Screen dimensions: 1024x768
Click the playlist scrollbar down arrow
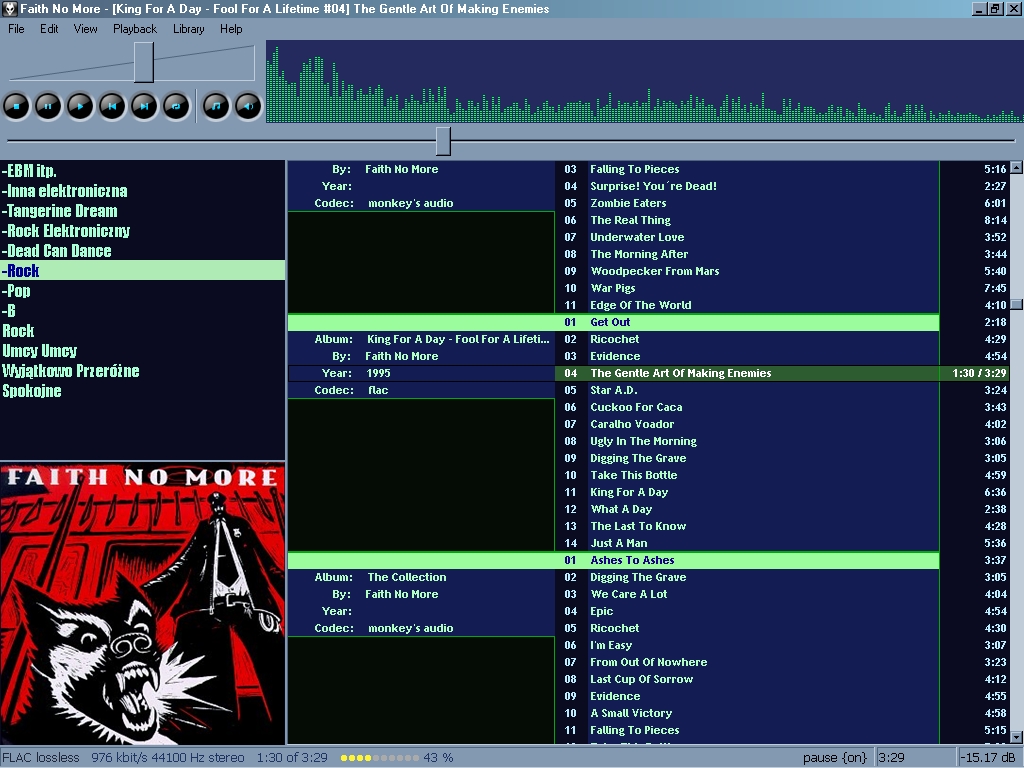tap(1016, 737)
